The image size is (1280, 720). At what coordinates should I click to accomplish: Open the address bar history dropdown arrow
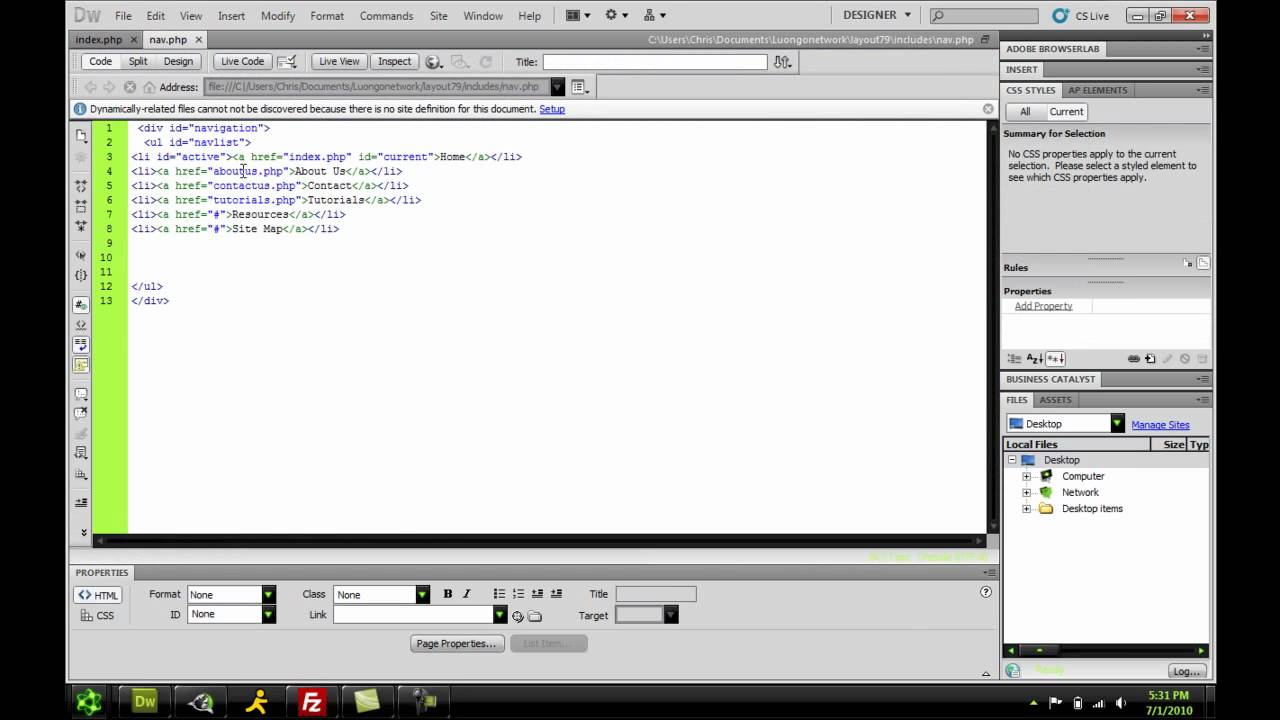point(557,87)
